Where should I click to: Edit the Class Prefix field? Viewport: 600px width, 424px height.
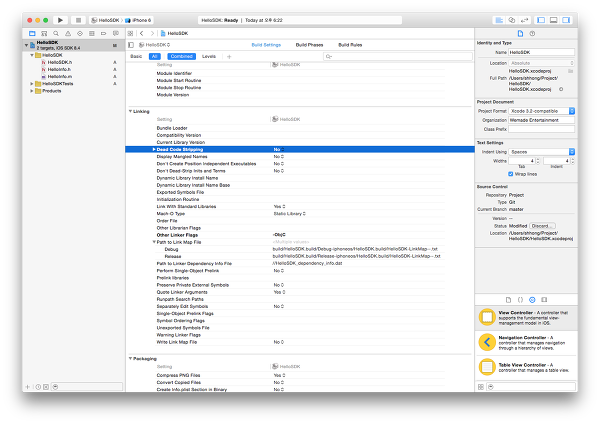tap(541, 129)
